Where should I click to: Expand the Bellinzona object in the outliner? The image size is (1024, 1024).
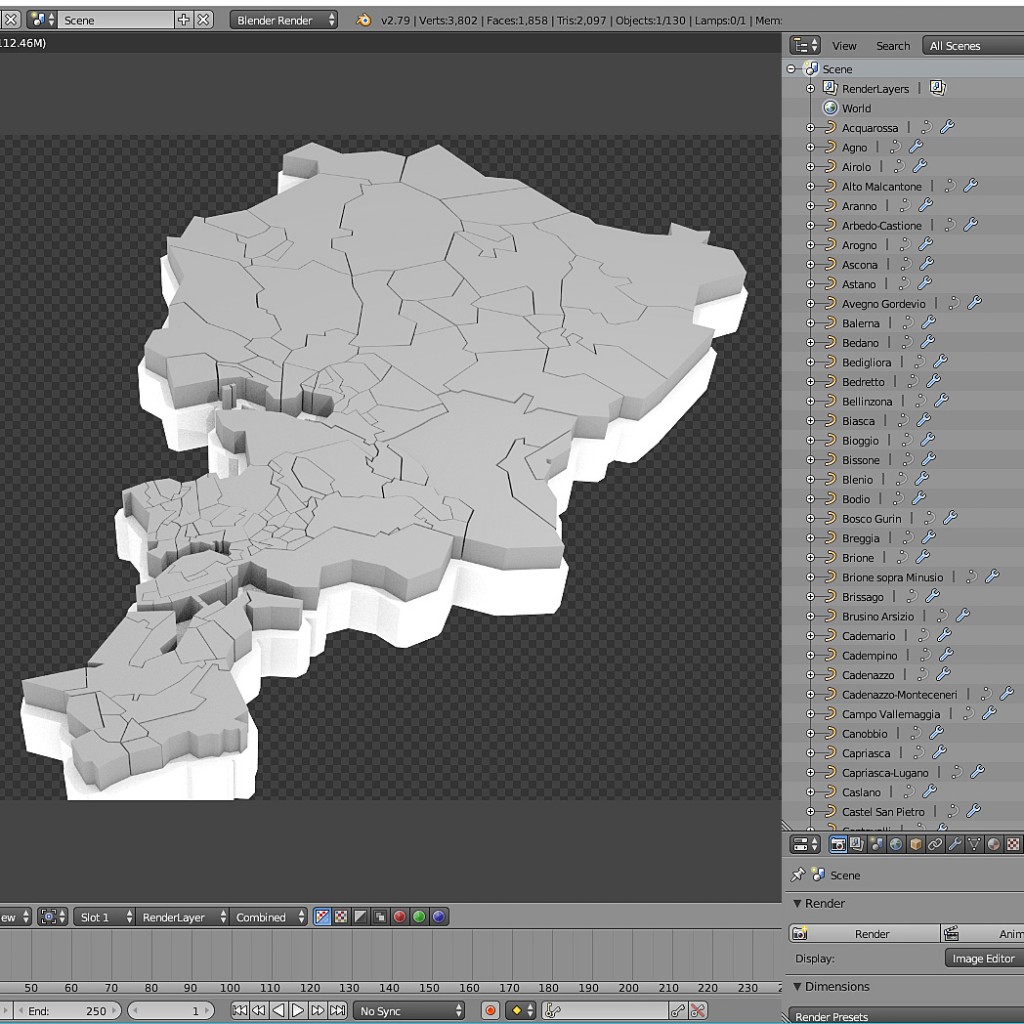(812, 401)
